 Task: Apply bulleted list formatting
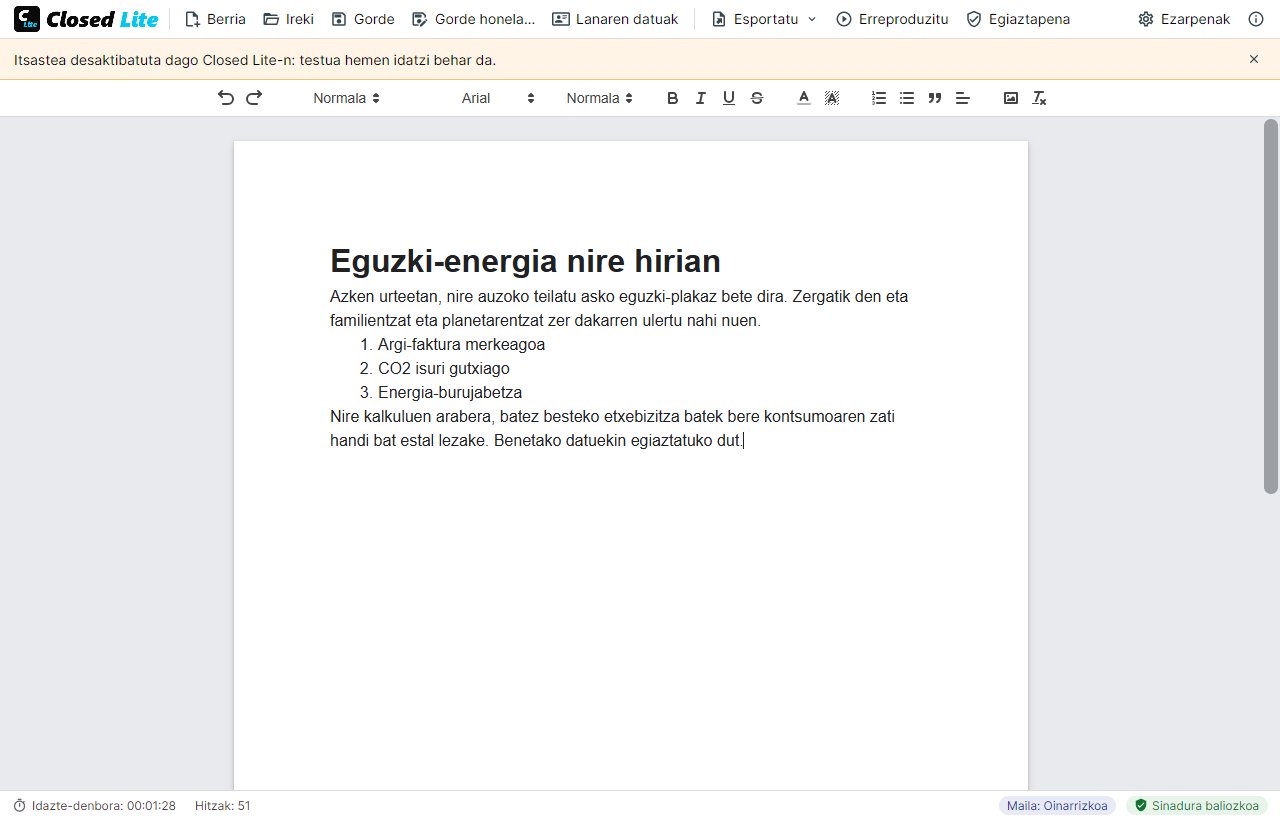tap(907, 98)
